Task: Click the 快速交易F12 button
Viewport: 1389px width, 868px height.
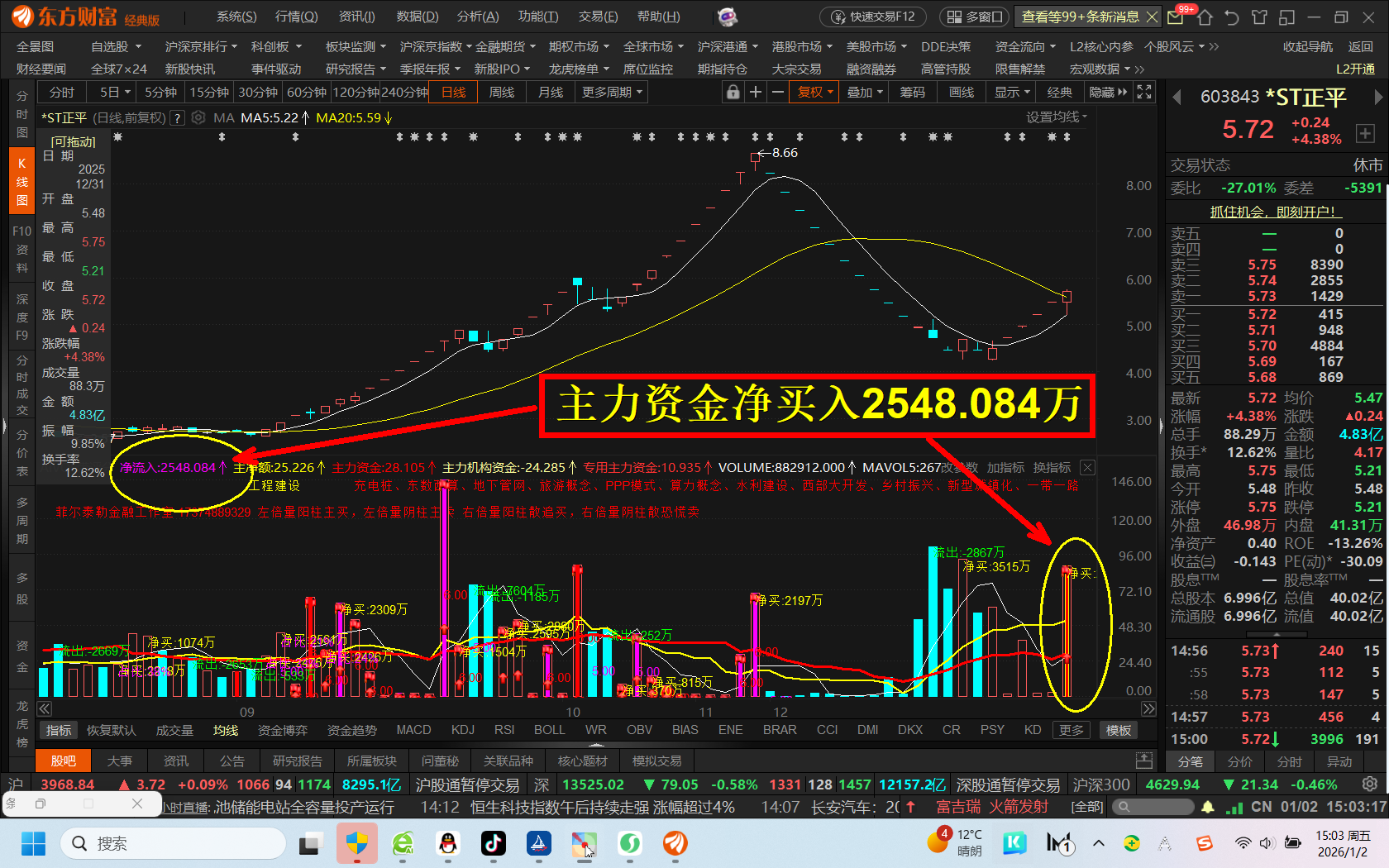Action: [874, 17]
